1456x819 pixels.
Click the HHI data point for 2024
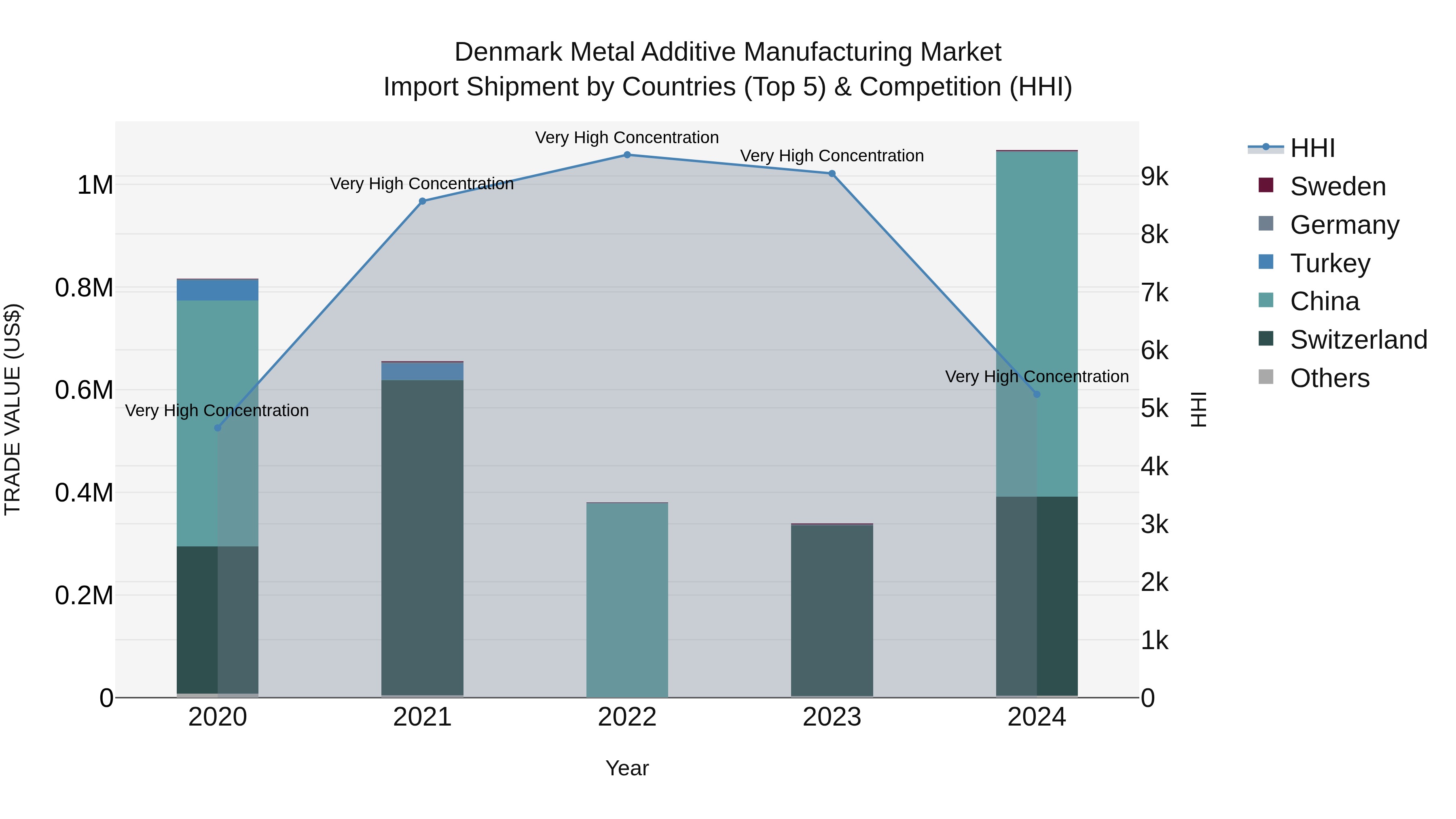pos(1037,394)
